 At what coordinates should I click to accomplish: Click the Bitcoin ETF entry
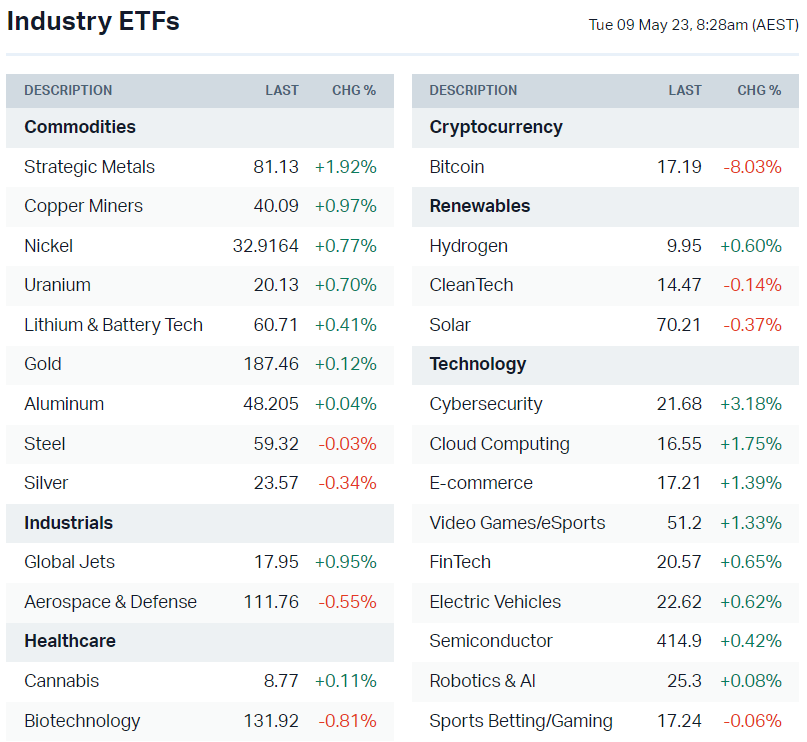point(457,167)
